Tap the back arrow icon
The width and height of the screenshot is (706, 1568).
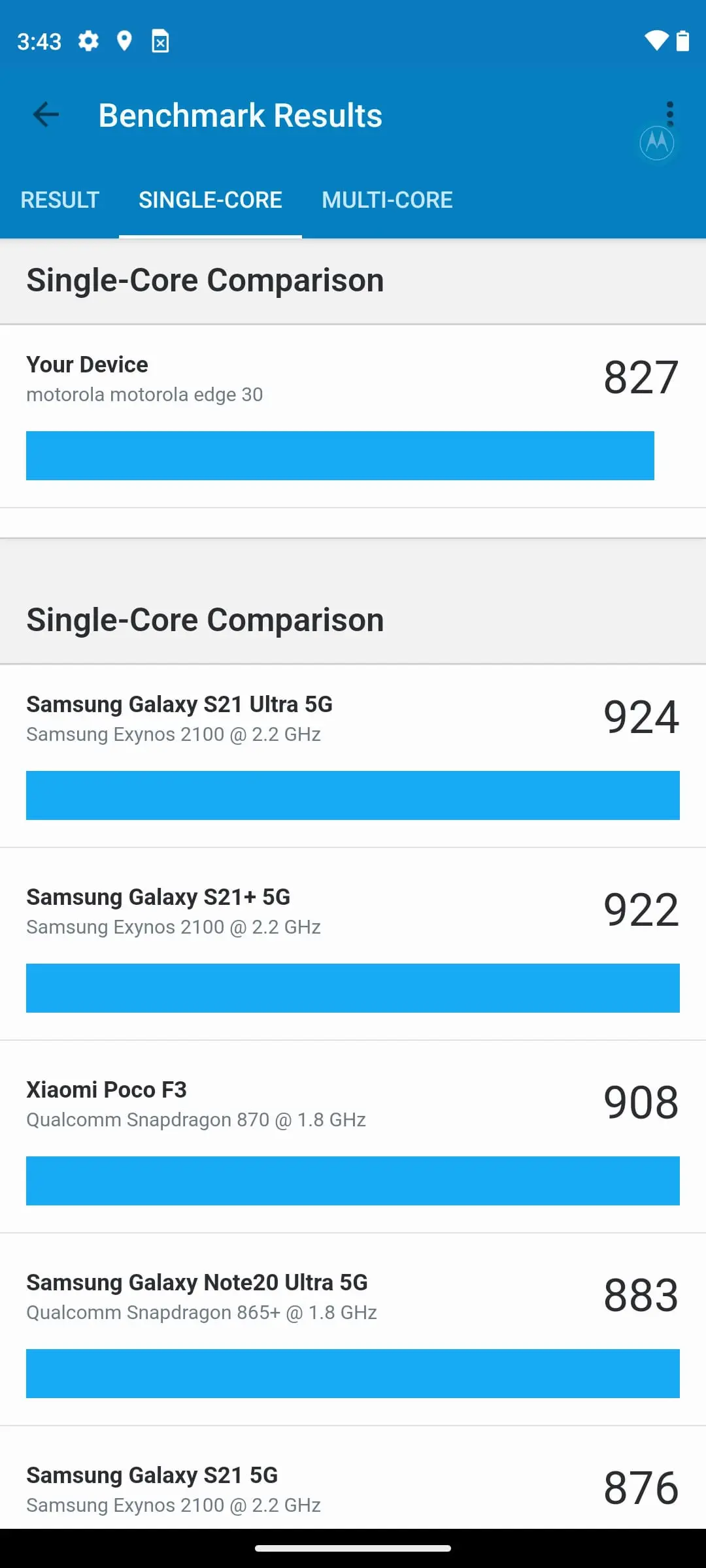(46, 115)
